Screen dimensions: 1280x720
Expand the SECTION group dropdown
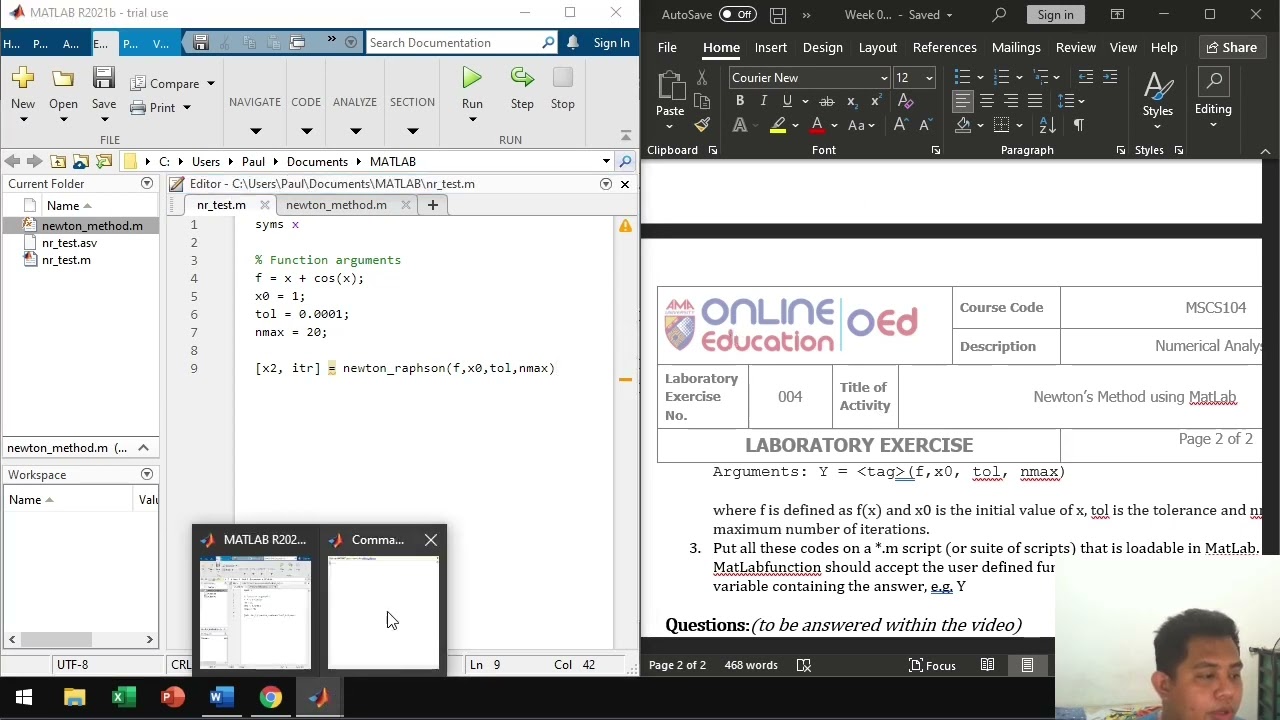tap(412, 130)
